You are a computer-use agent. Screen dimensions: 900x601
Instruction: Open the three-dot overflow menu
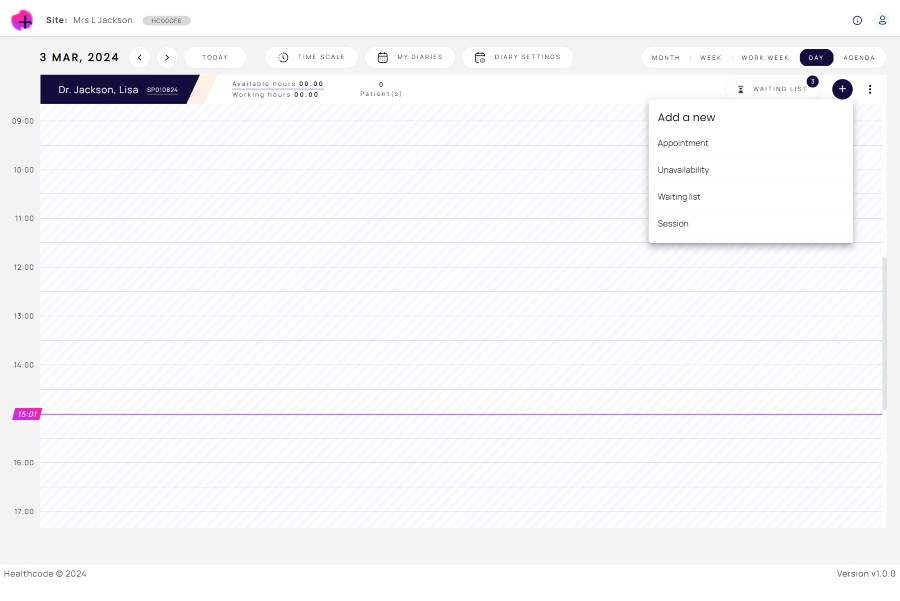click(x=870, y=89)
